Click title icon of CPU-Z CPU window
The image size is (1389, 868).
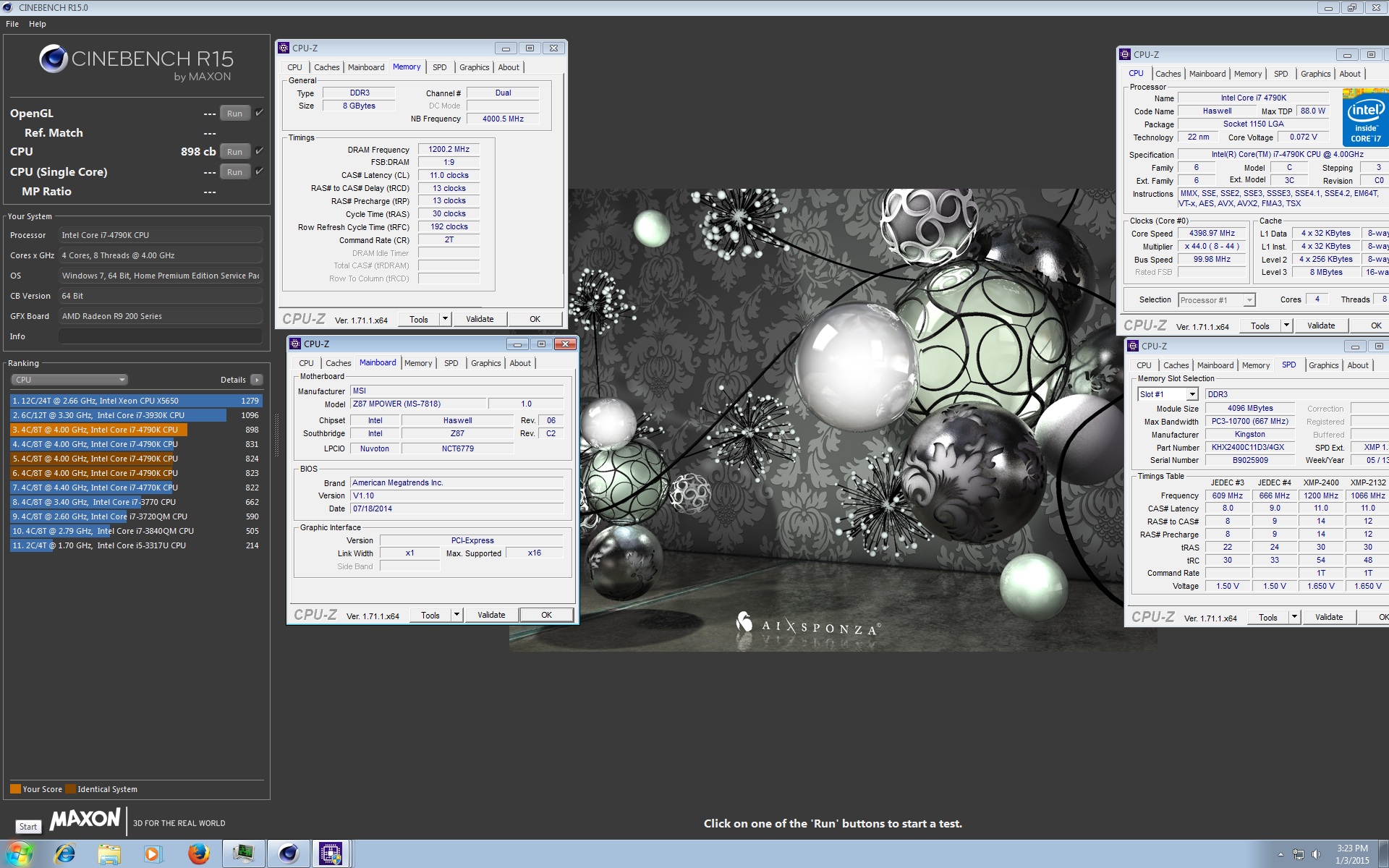coord(1125,54)
